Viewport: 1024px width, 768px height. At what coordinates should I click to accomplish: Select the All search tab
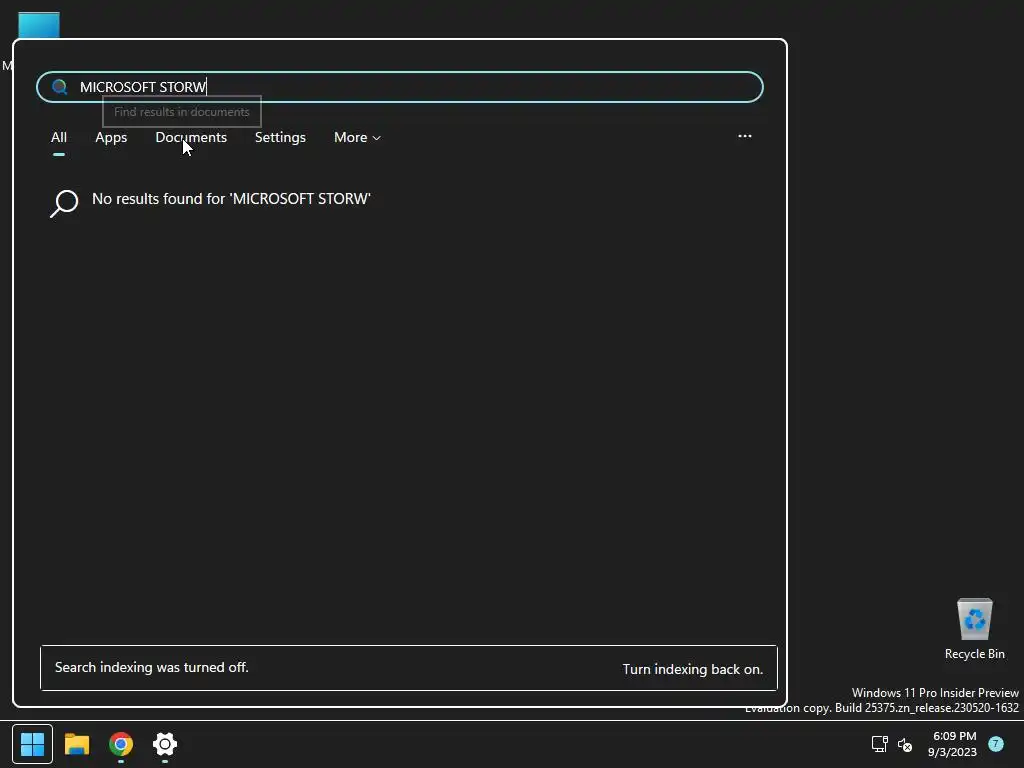point(59,137)
